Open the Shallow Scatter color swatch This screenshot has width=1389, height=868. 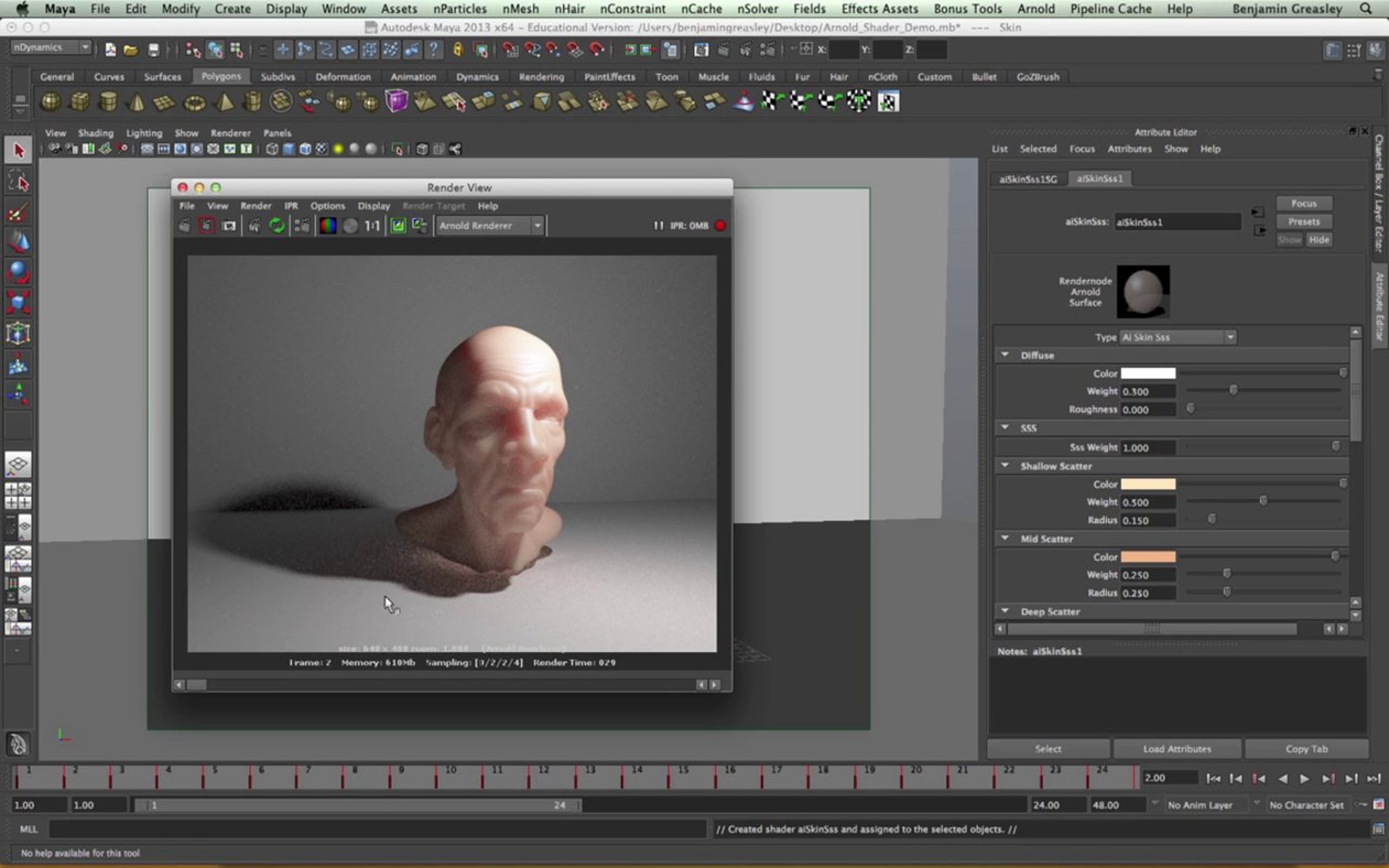(x=1148, y=484)
